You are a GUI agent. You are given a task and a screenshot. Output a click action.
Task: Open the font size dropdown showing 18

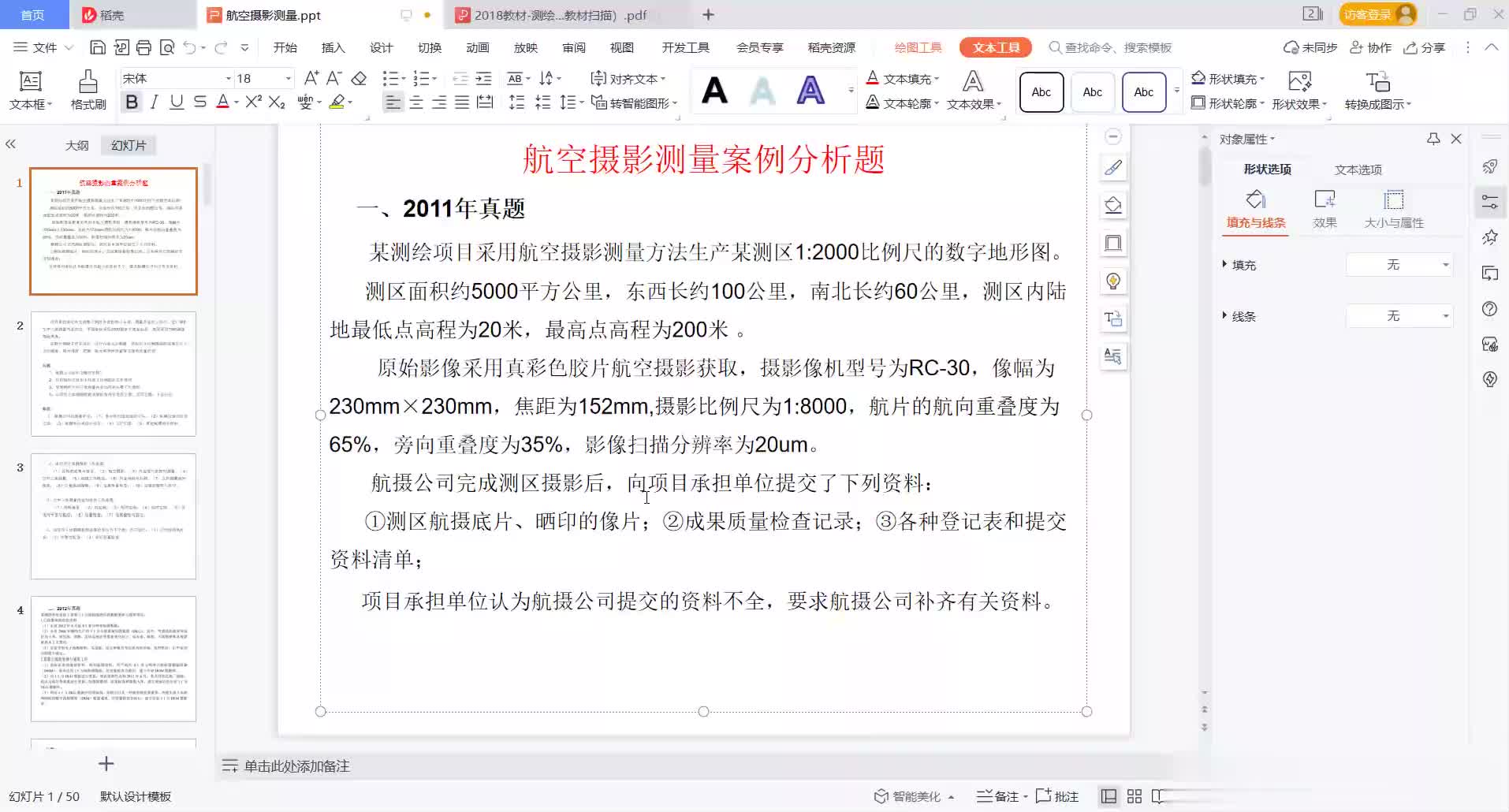click(288, 78)
